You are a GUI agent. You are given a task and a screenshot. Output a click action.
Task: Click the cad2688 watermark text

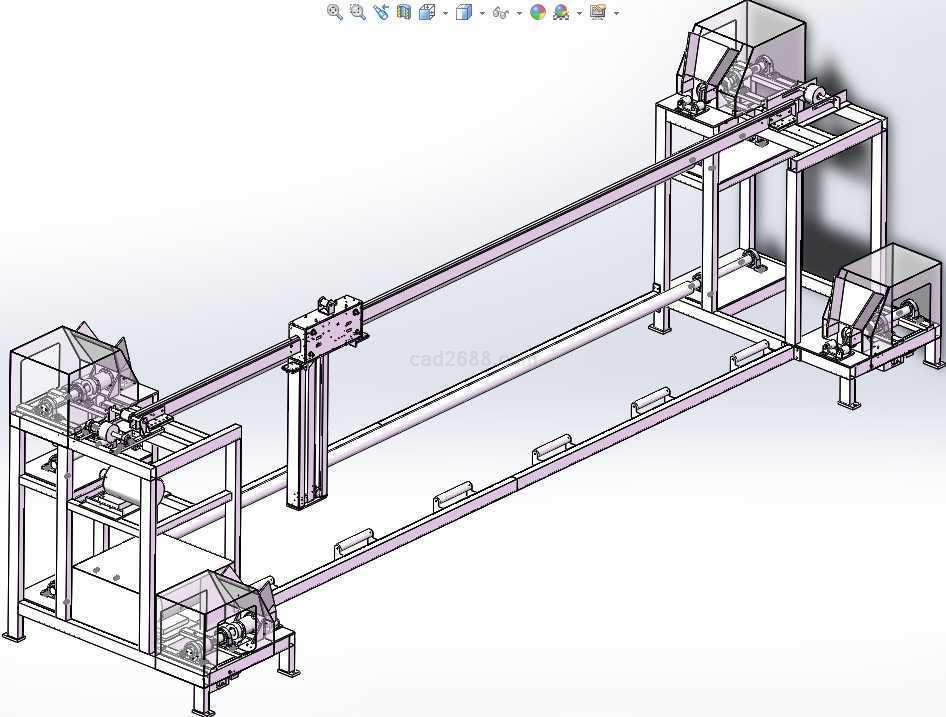450,359
